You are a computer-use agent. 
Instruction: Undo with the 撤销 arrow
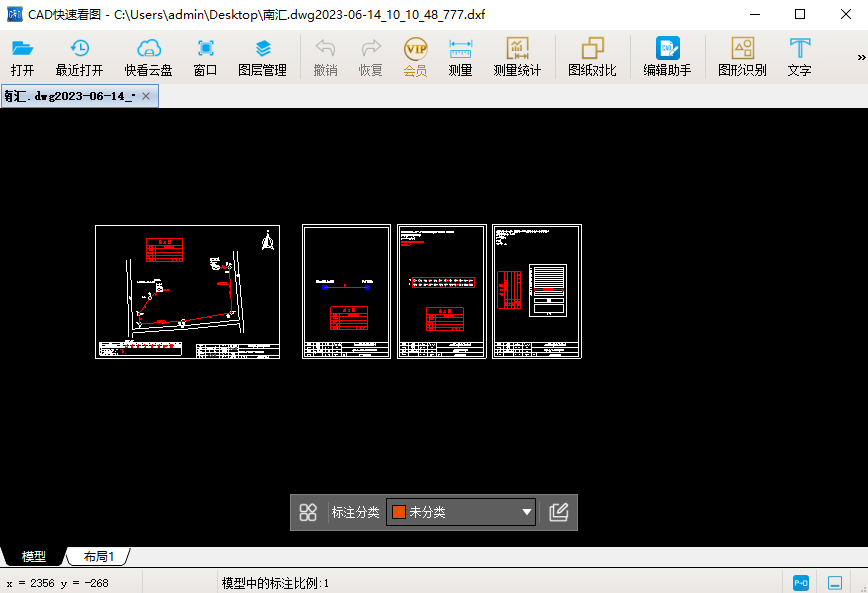coord(326,57)
